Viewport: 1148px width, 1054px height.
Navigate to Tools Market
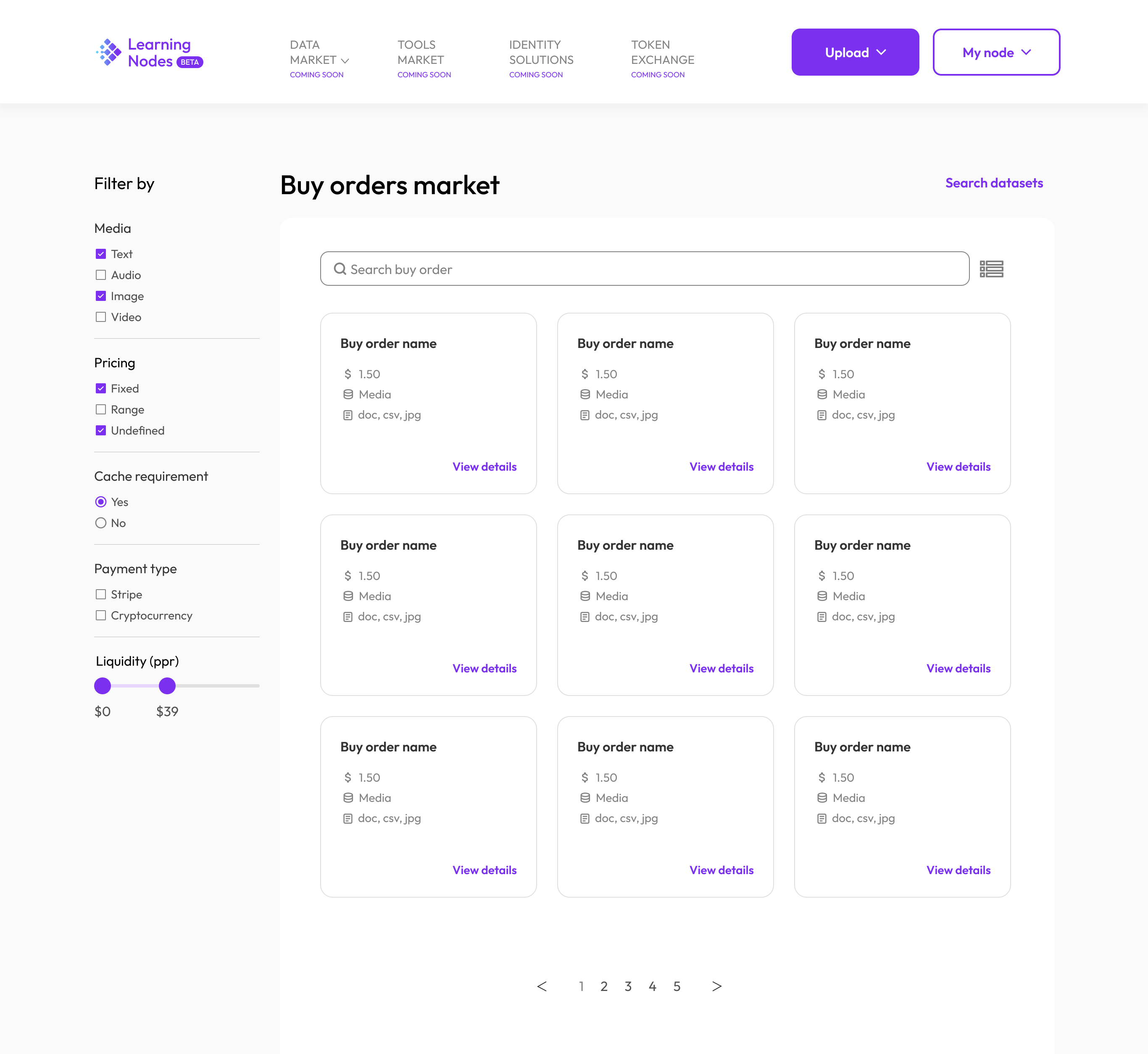click(x=421, y=53)
